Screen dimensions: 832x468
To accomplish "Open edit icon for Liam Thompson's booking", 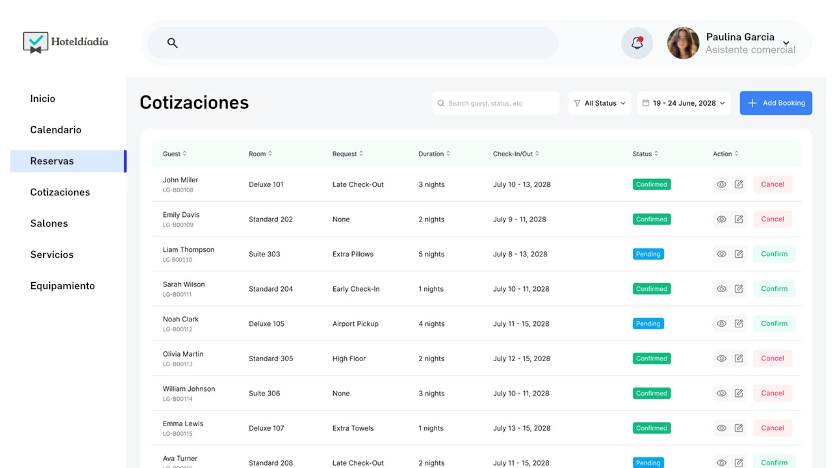I will 739,254.
